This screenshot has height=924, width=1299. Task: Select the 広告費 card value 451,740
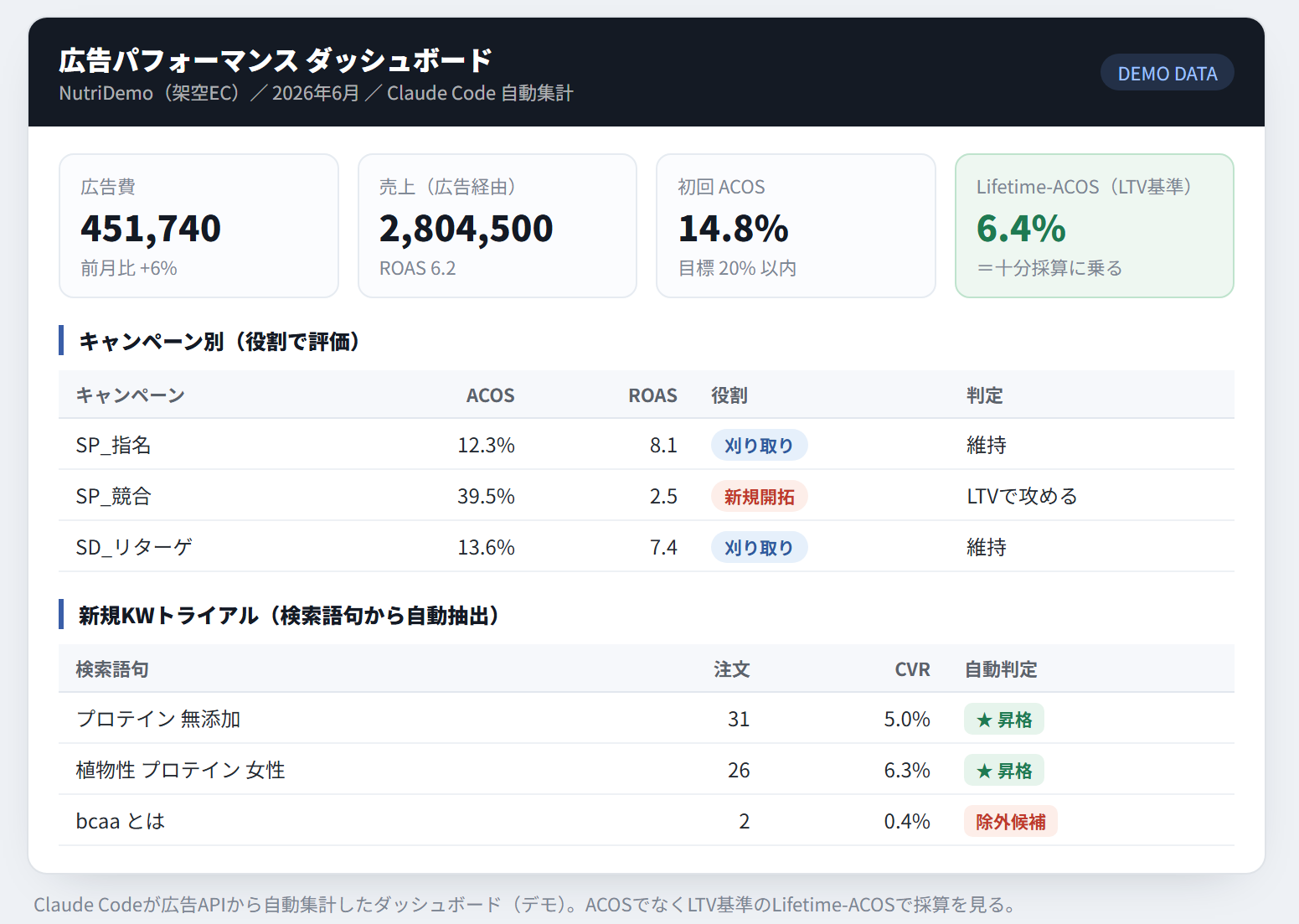151,229
